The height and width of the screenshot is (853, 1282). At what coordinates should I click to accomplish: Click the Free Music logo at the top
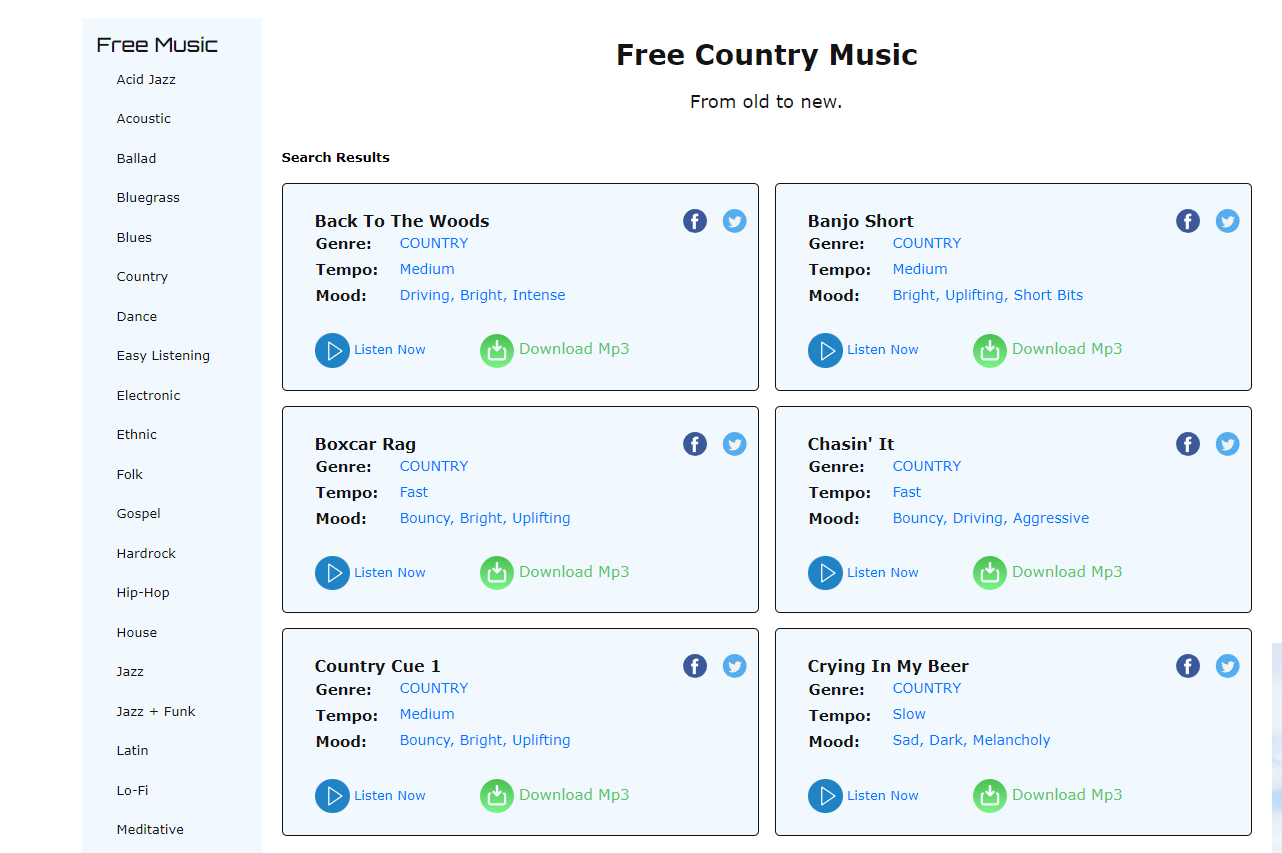click(x=156, y=44)
